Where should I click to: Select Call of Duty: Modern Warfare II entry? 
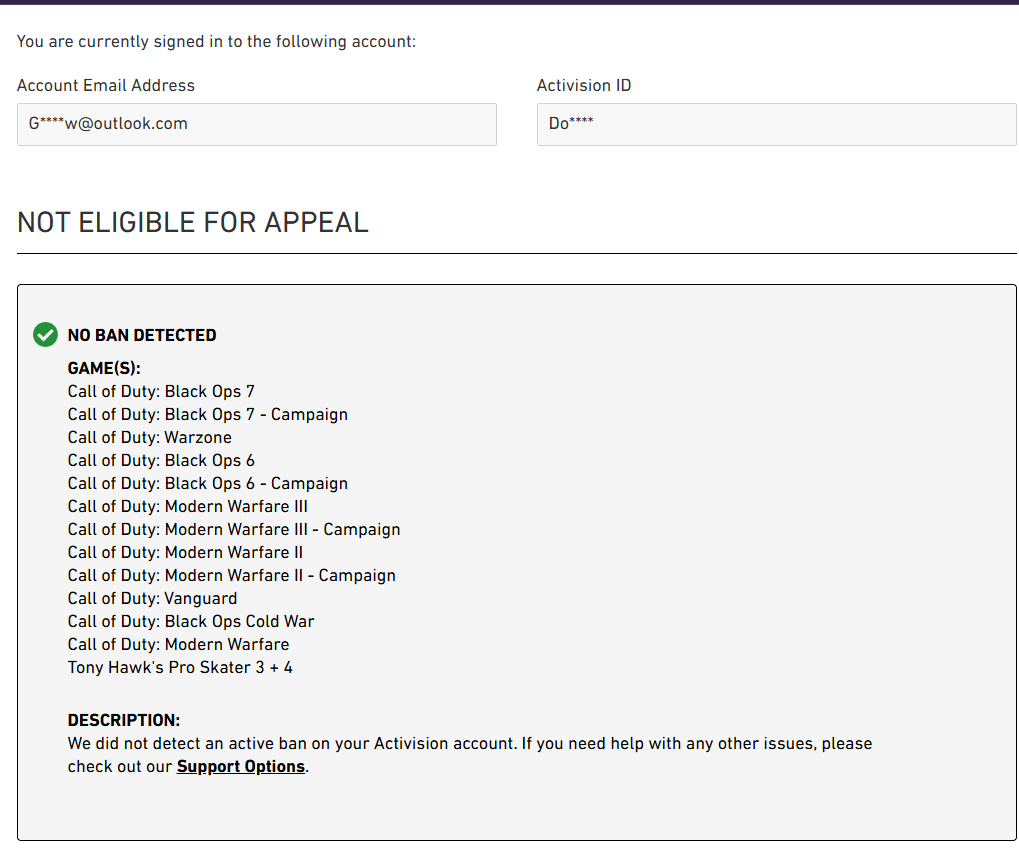185,553
